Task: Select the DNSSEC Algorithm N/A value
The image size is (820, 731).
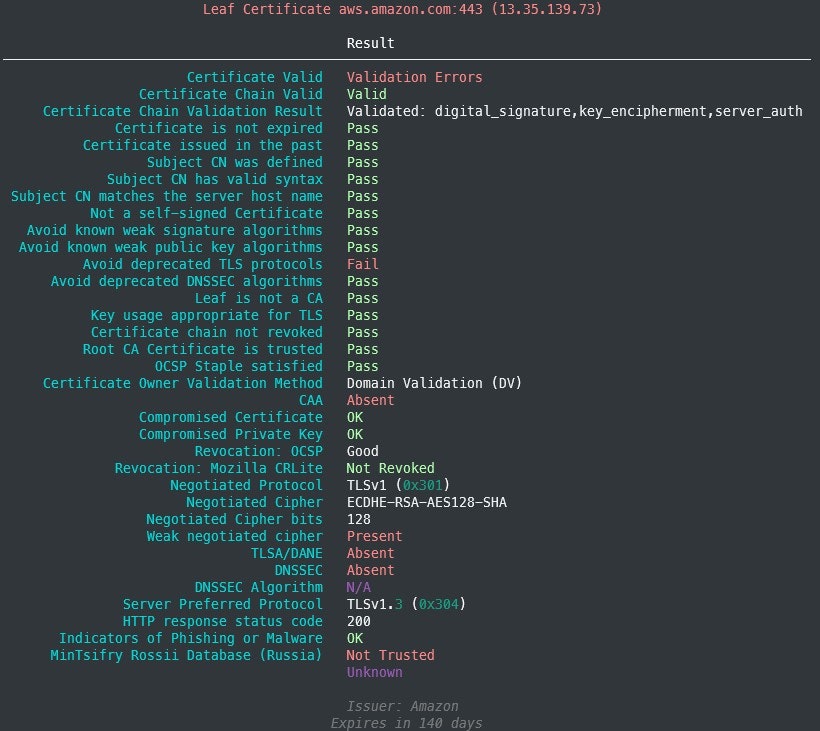Action: click(357, 587)
